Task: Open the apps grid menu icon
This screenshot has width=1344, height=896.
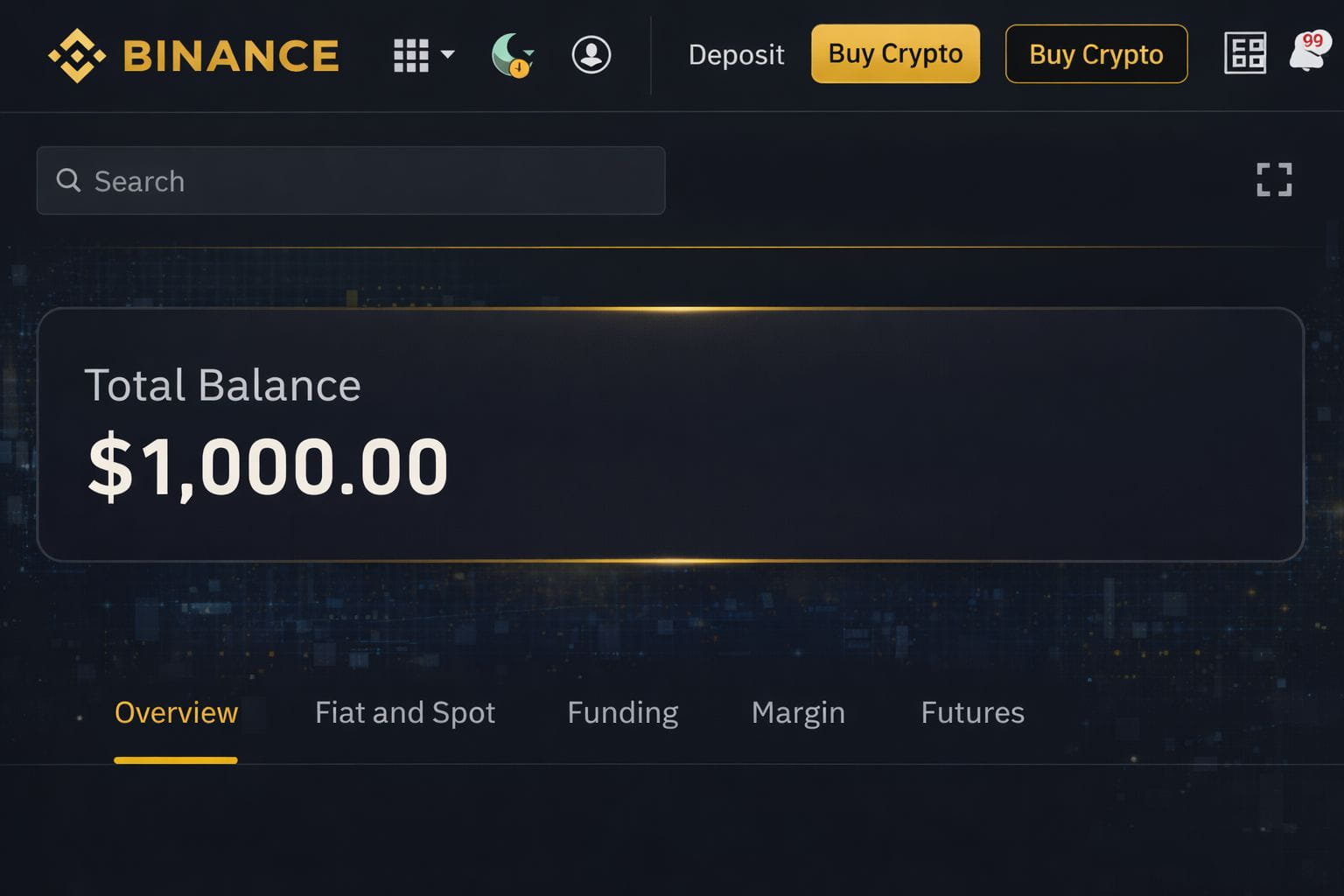Action: click(x=410, y=55)
